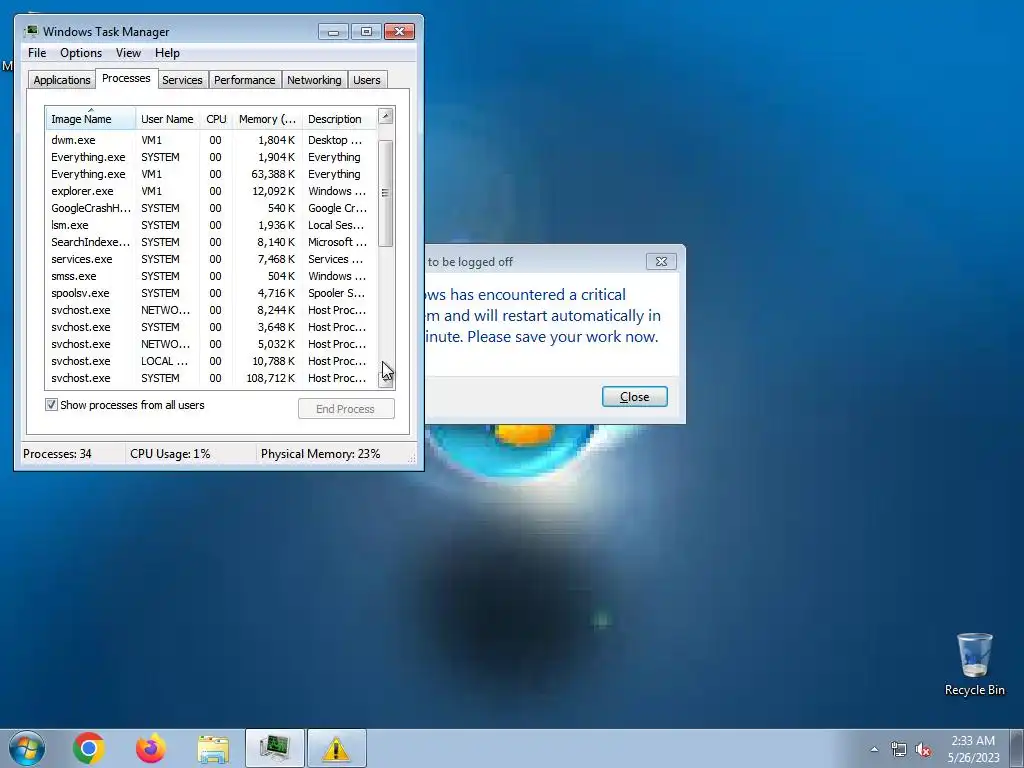Open the Recycle Bin desktop icon
Image resolution: width=1024 pixels, height=768 pixels.
[974, 665]
